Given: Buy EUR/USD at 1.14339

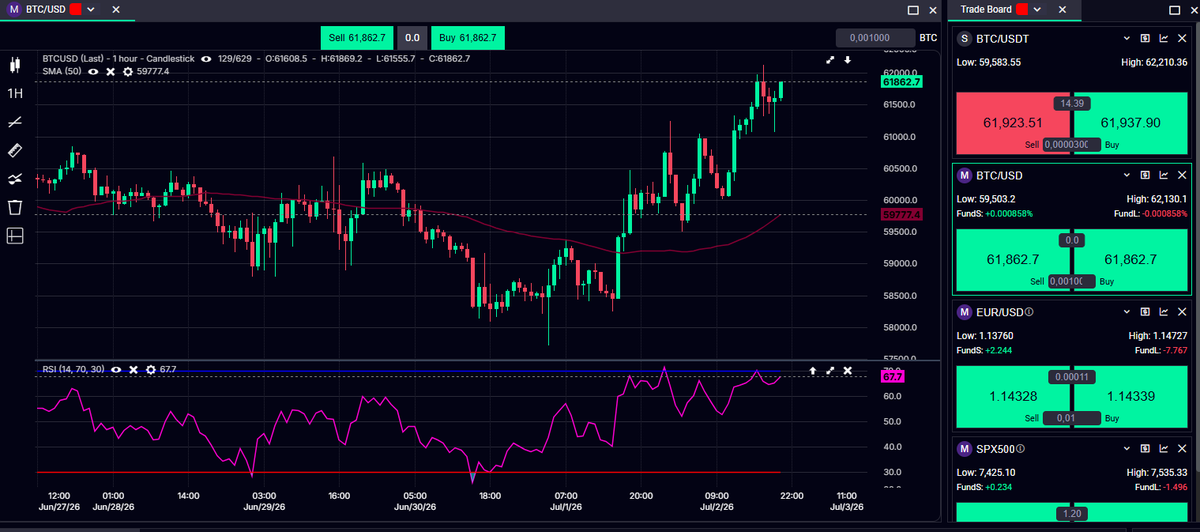Looking at the screenshot, I should click(1129, 397).
